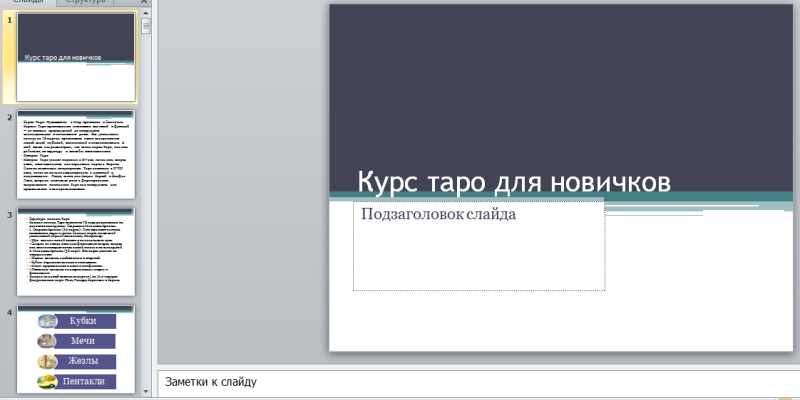Click the scroll up arrow in the thumbnail panel
Screen dimensions: 800x400
[147, 14]
